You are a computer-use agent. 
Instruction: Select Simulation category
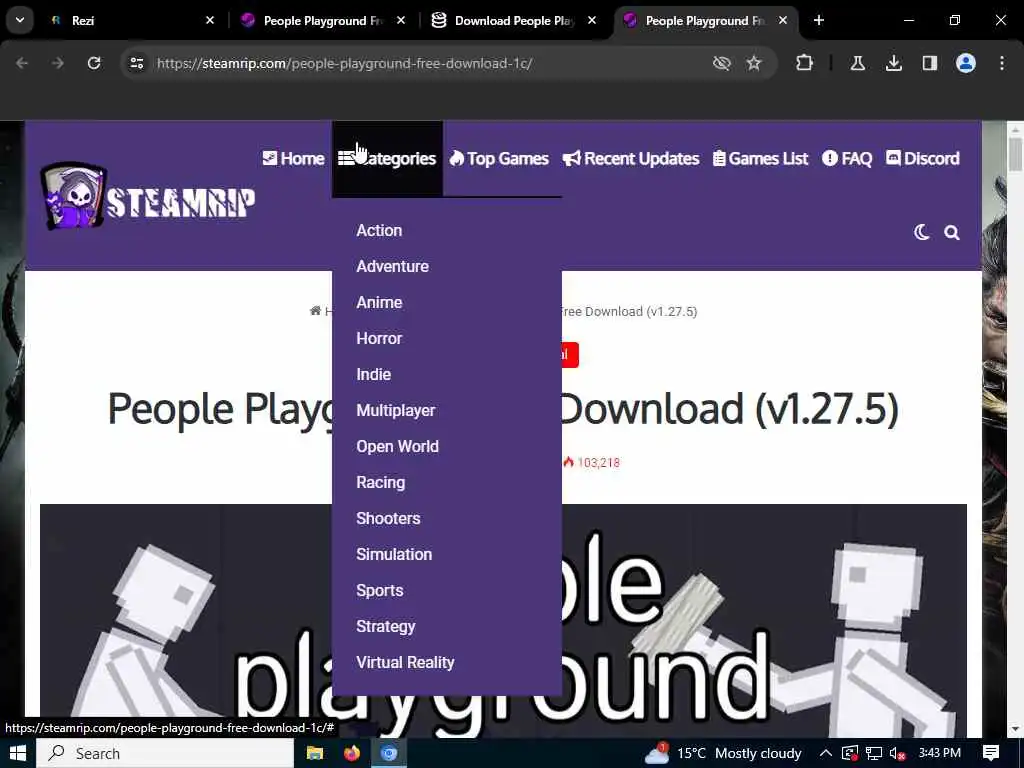point(394,554)
